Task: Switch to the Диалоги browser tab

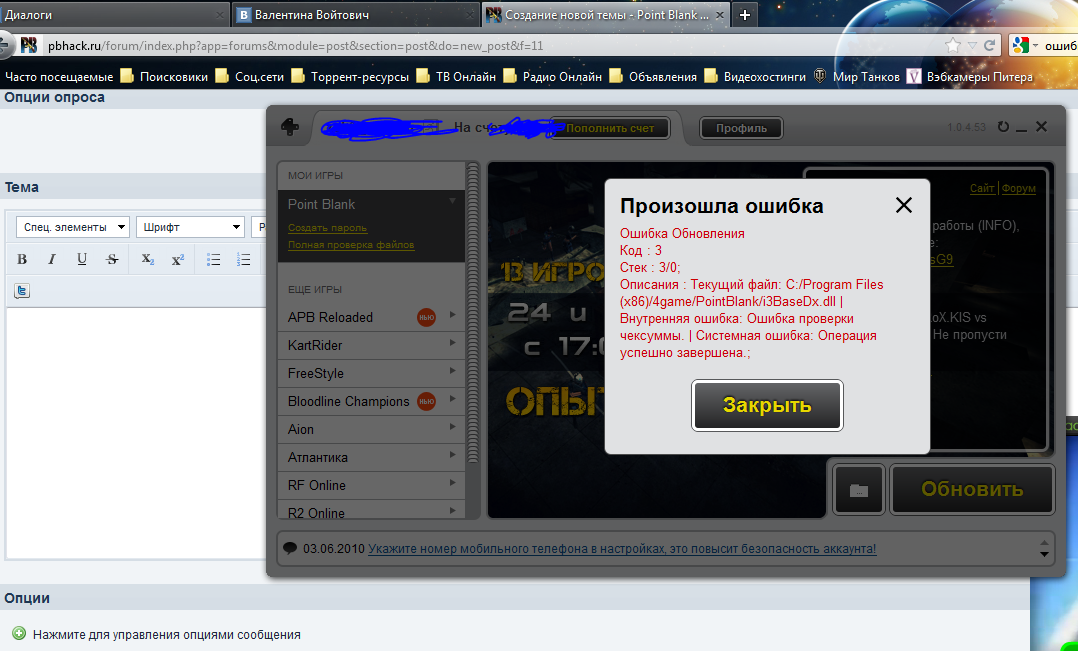Action: click(113, 14)
